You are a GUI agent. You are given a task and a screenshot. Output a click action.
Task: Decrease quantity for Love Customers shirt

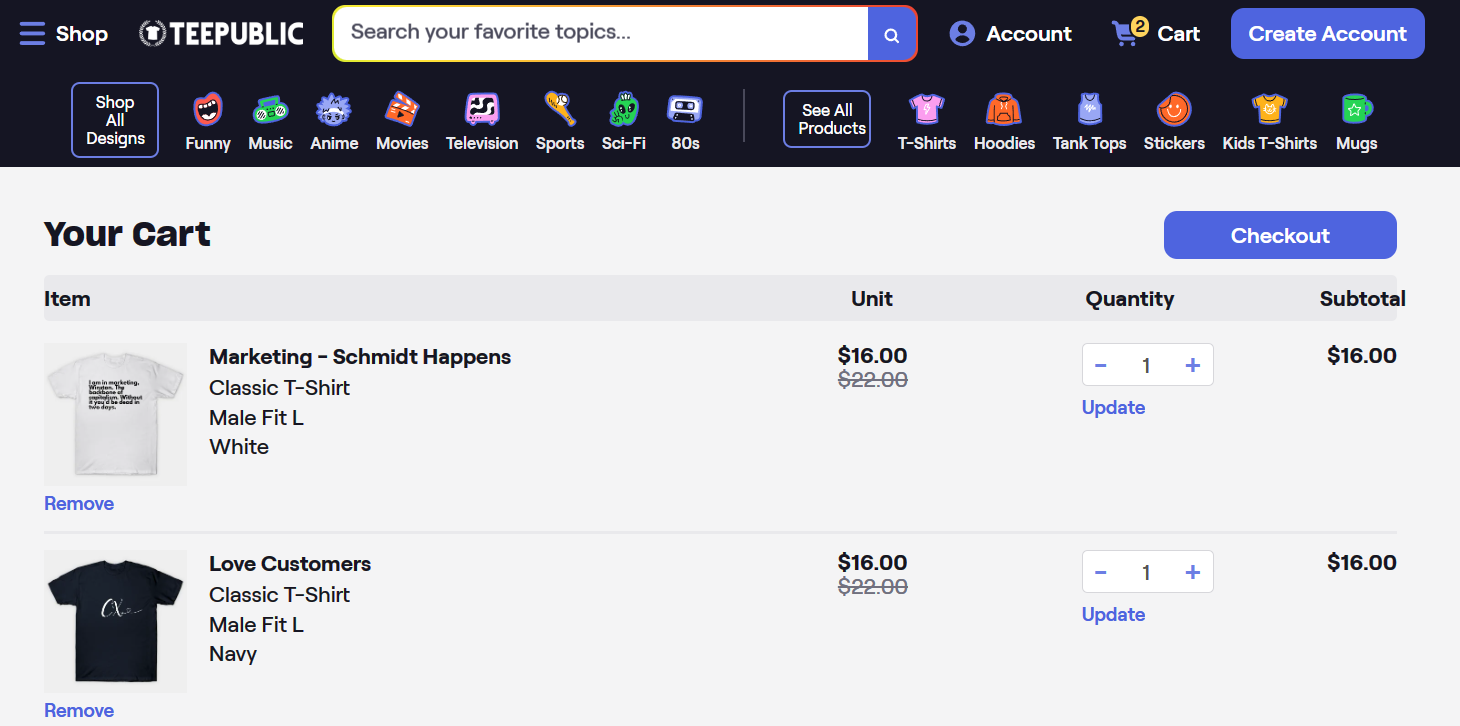point(1101,572)
